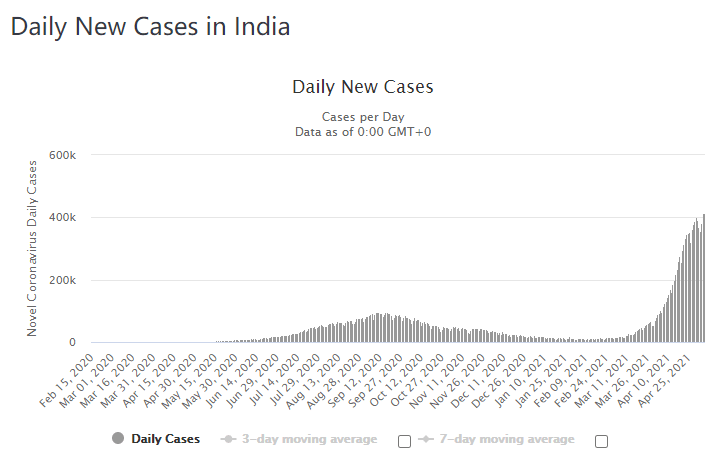Viewport: 718px width, 461px height.
Task: Click the September 2020 peak bar
Action: point(377,327)
